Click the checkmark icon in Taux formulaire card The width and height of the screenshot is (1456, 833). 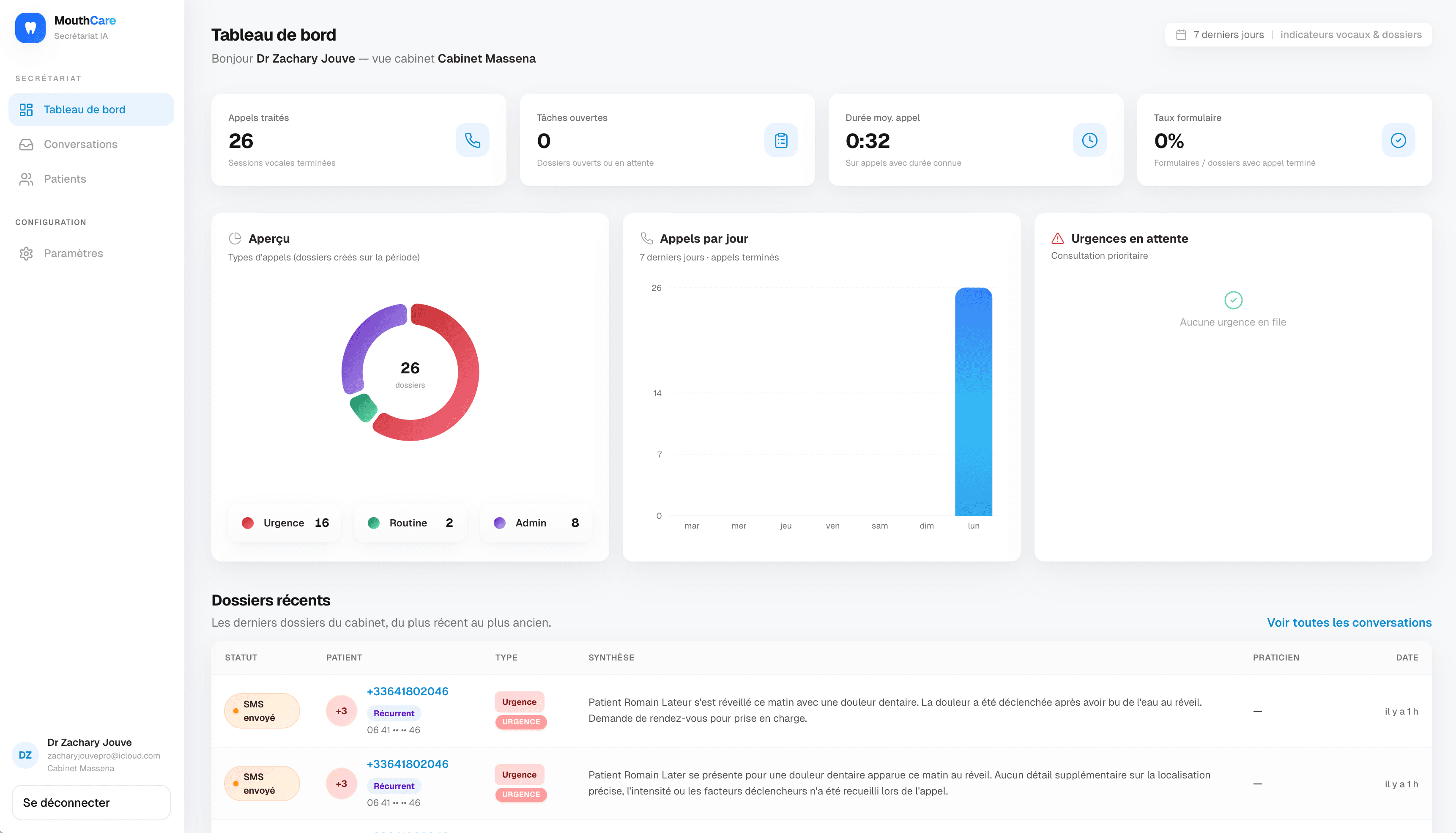point(1398,140)
